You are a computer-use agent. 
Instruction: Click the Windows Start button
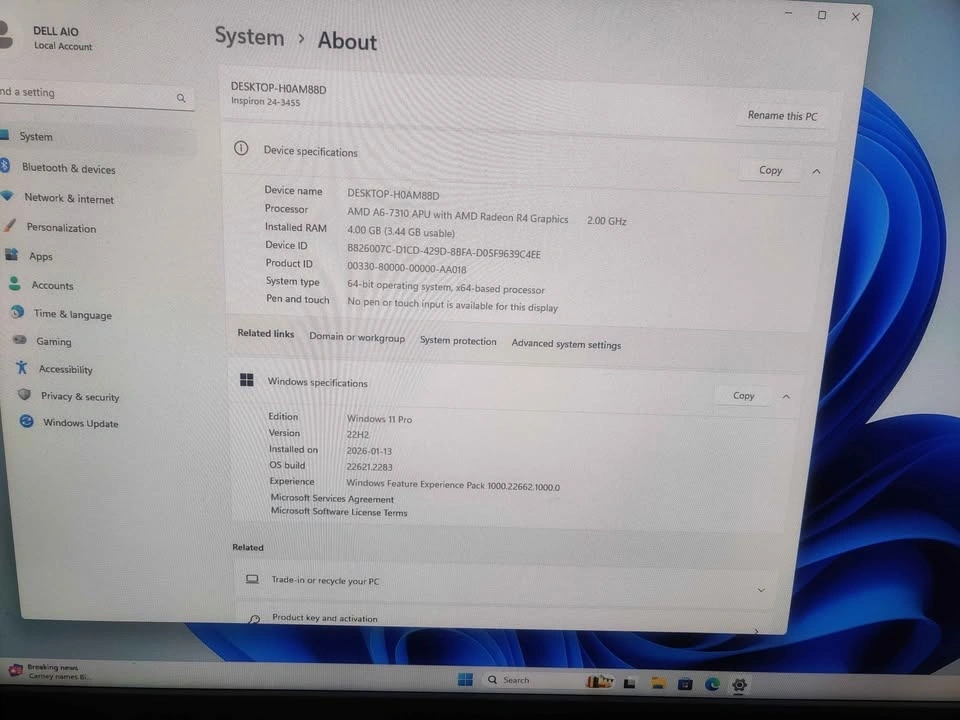465,680
